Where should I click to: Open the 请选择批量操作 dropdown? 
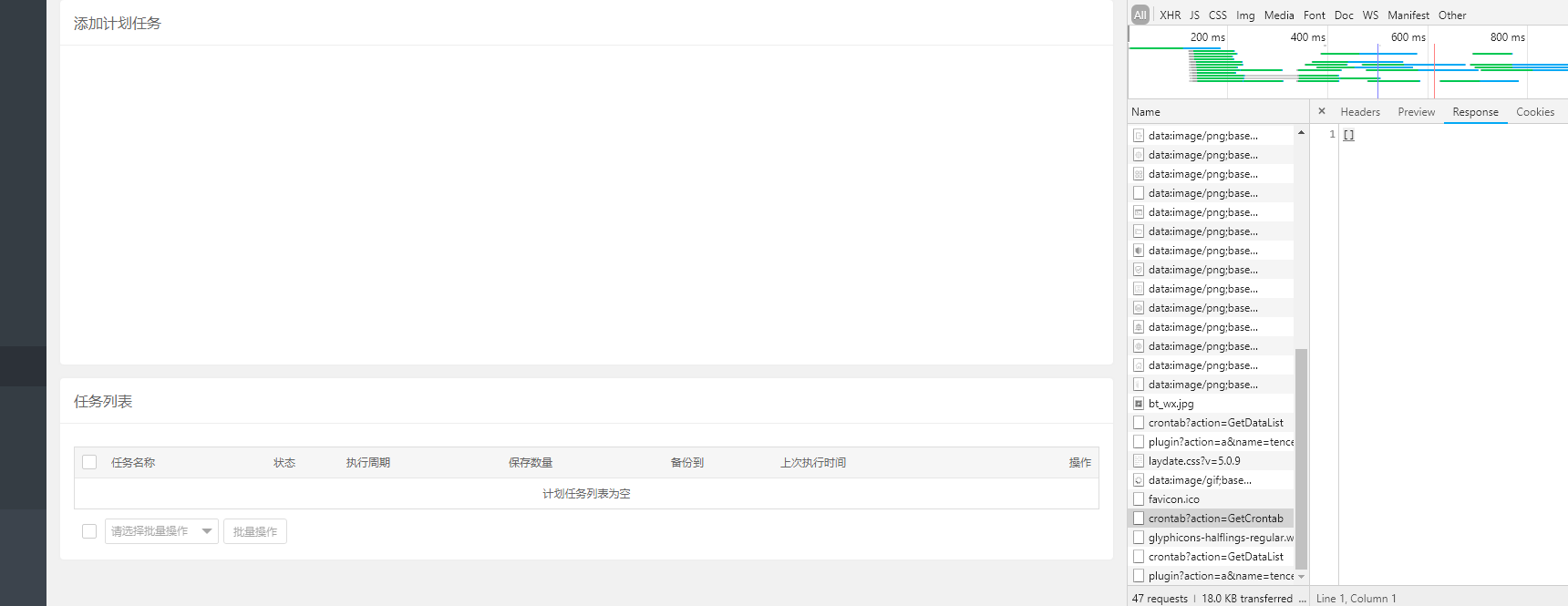click(x=161, y=531)
